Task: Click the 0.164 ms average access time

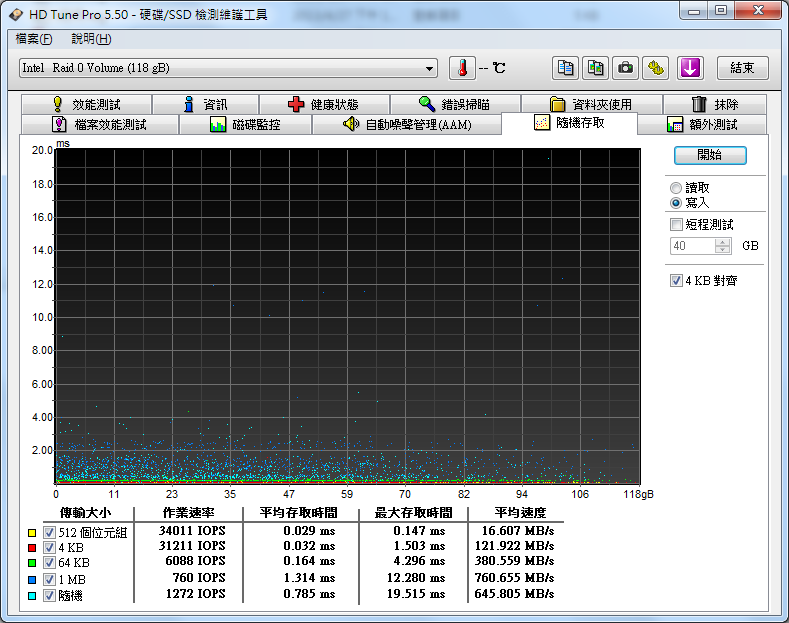Action: coord(309,561)
